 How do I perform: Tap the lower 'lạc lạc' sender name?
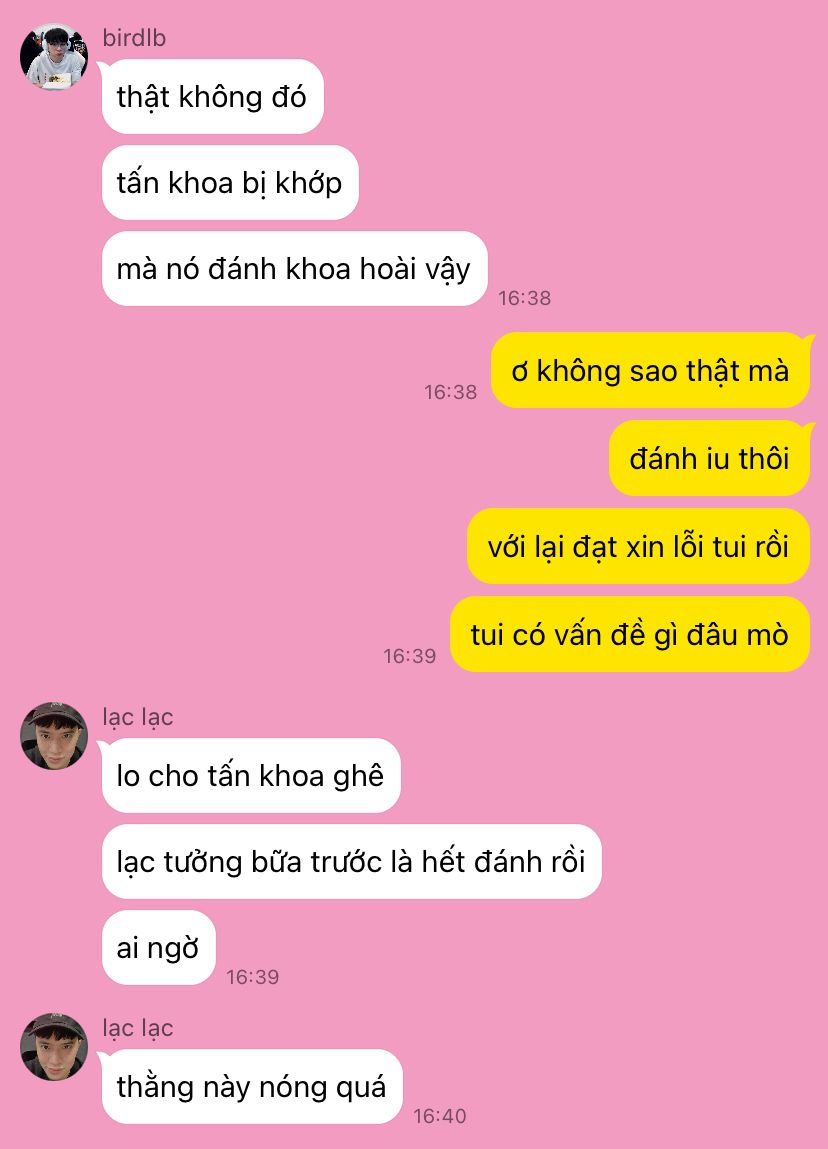tap(138, 1028)
